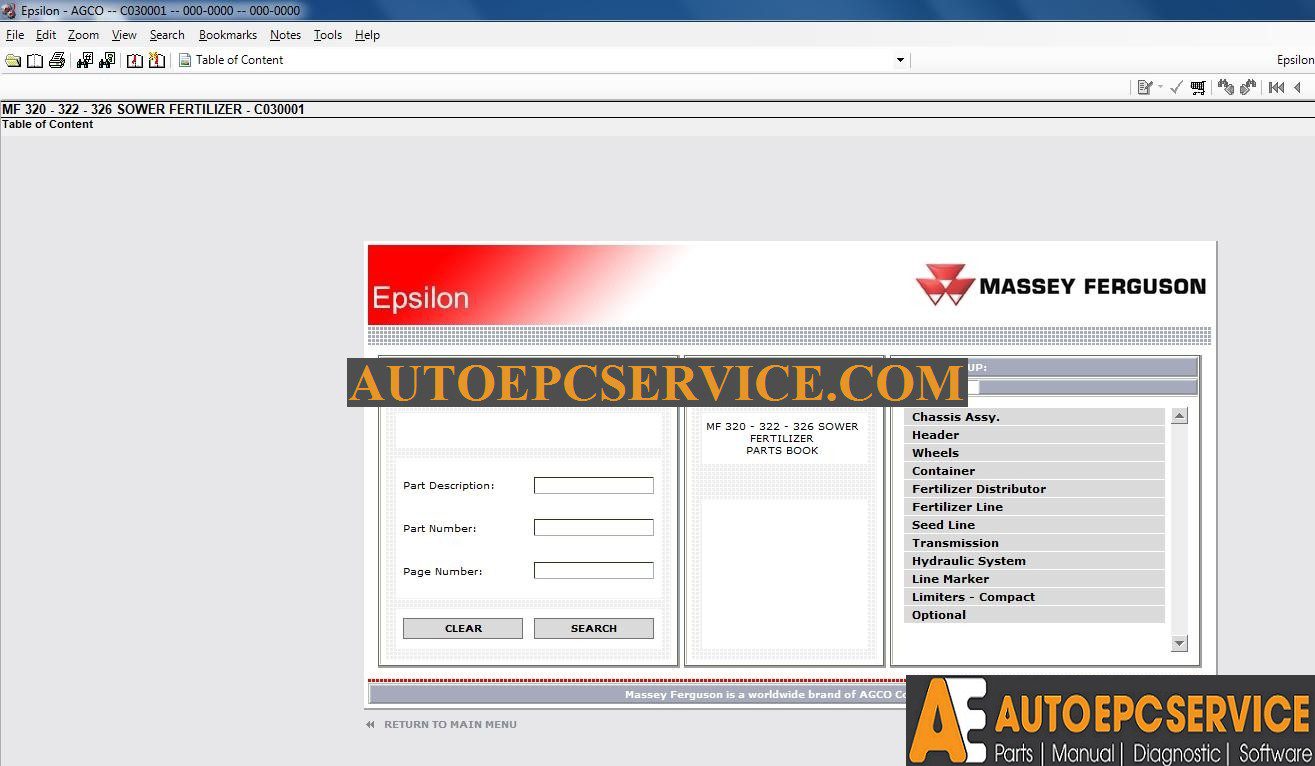Open the Zoom menu

(x=83, y=35)
